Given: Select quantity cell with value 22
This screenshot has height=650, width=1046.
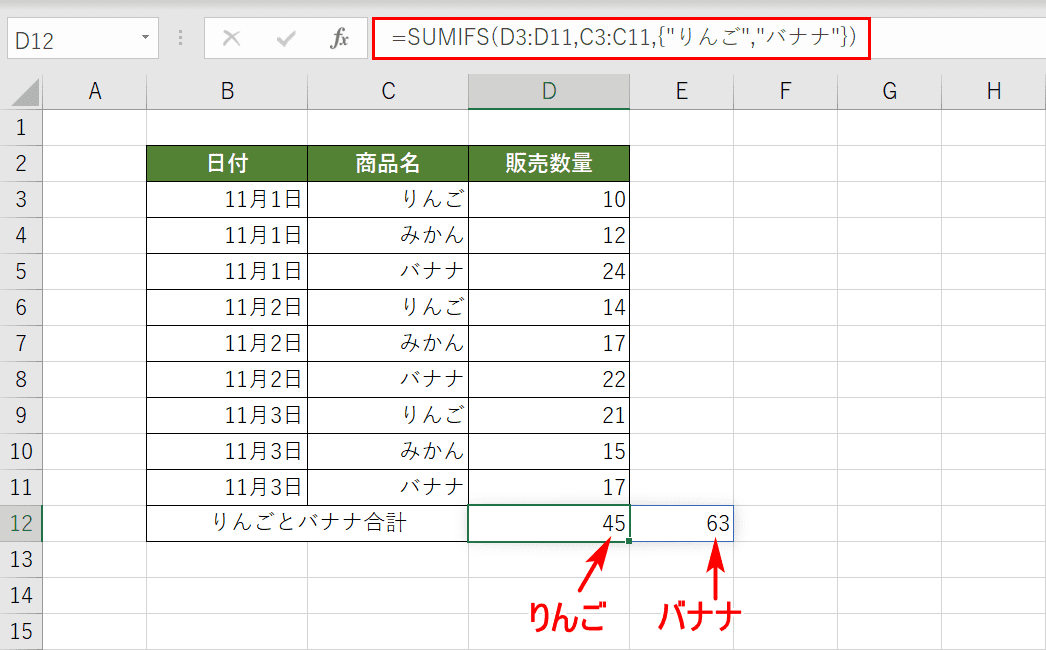Looking at the screenshot, I should point(549,380).
